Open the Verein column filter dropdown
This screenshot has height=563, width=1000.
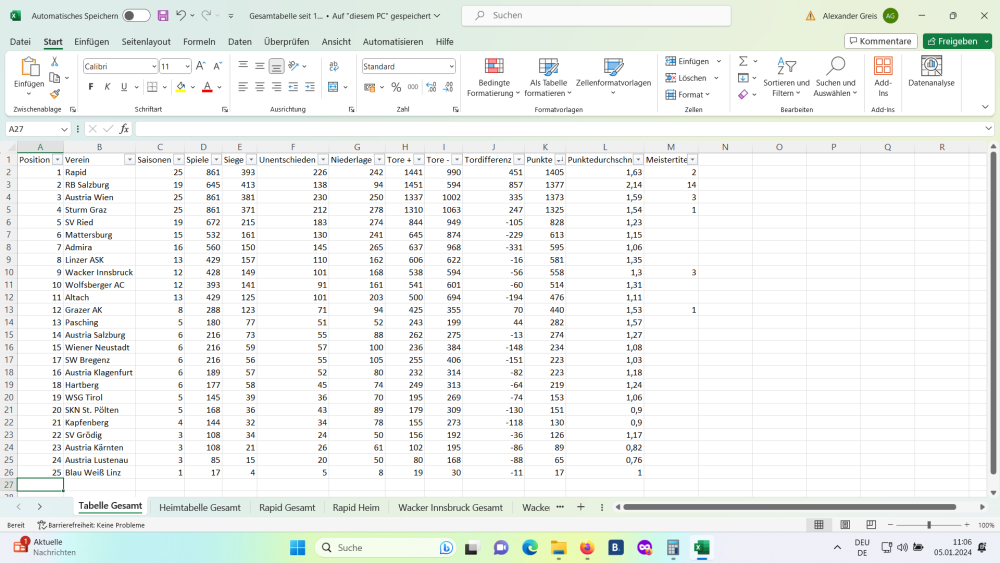click(x=129, y=160)
